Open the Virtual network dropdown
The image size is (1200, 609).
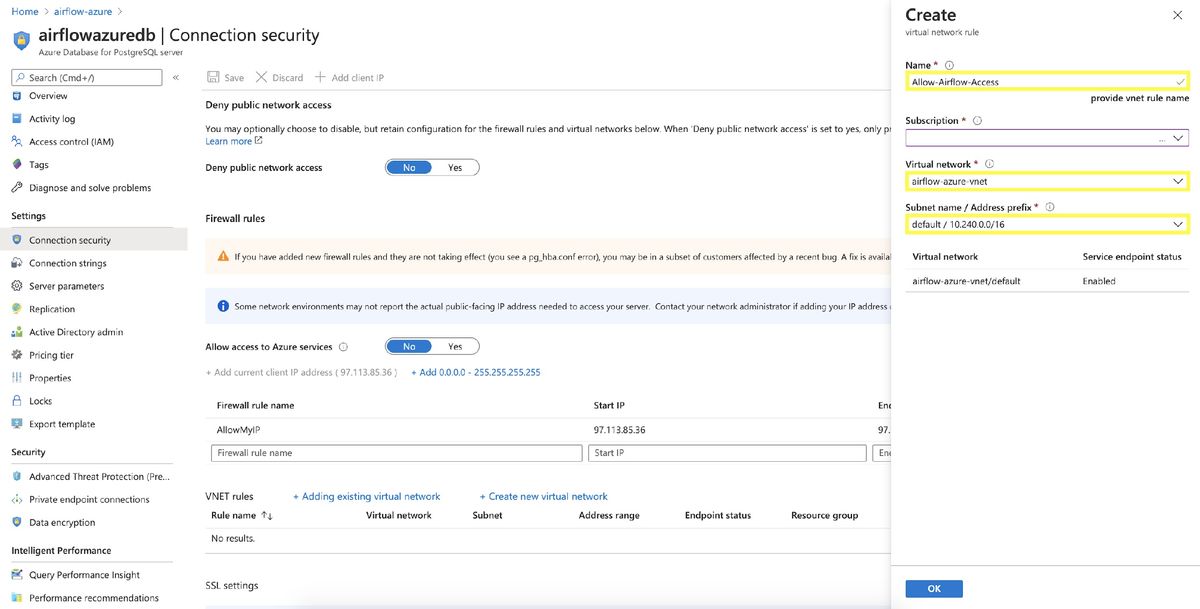1047,181
